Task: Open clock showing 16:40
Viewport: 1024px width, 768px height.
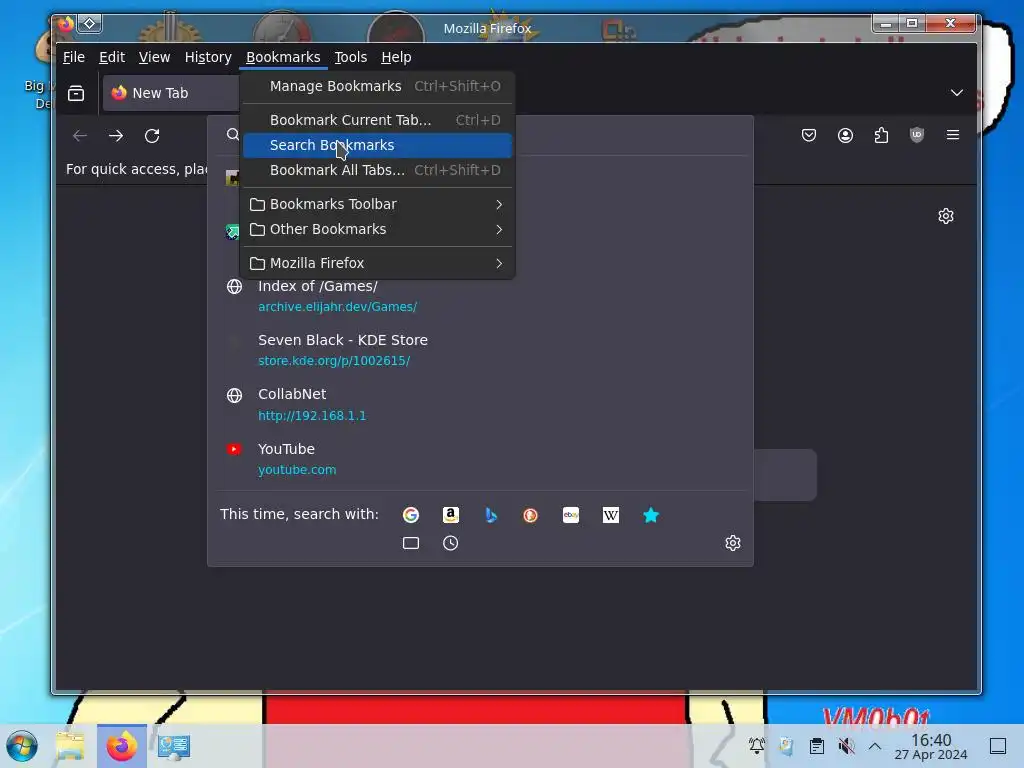Action: (931, 746)
